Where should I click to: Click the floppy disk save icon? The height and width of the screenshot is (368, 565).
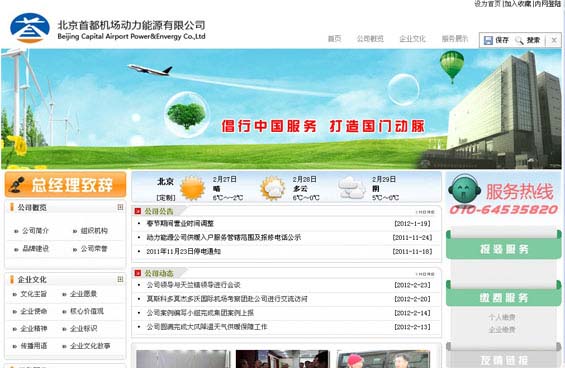(488, 40)
